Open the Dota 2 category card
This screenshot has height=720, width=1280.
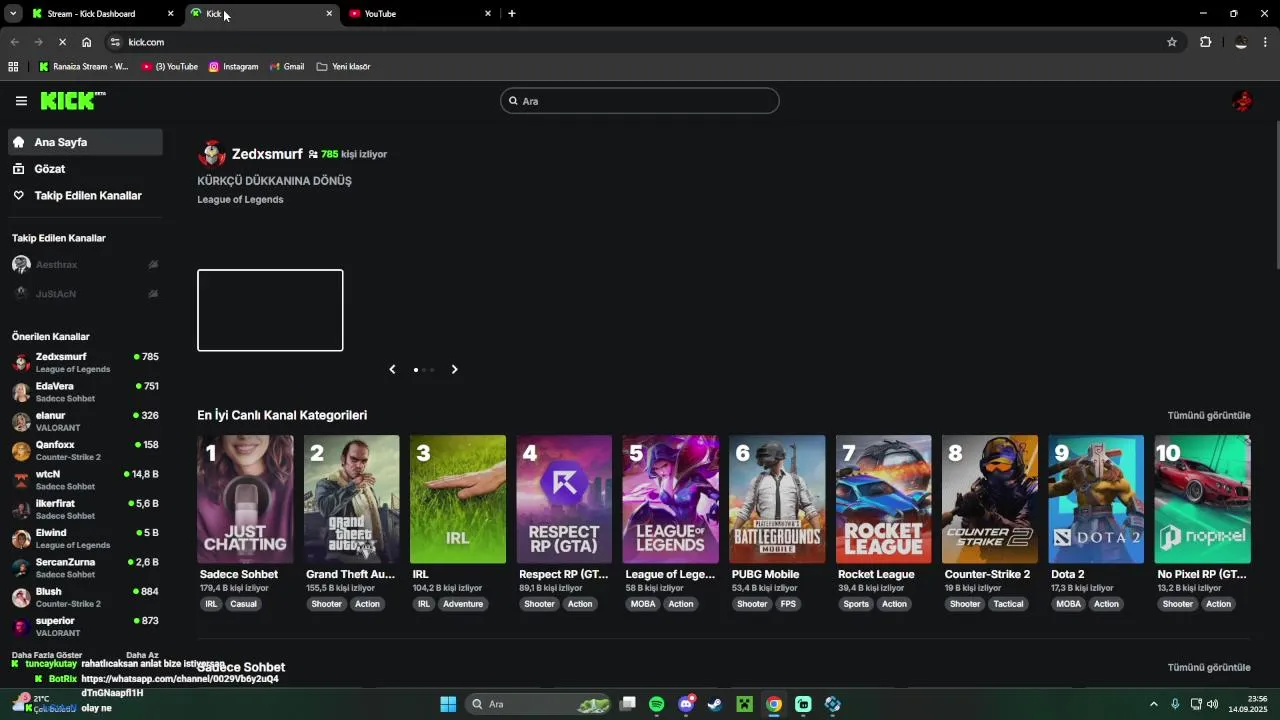click(x=1097, y=499)
